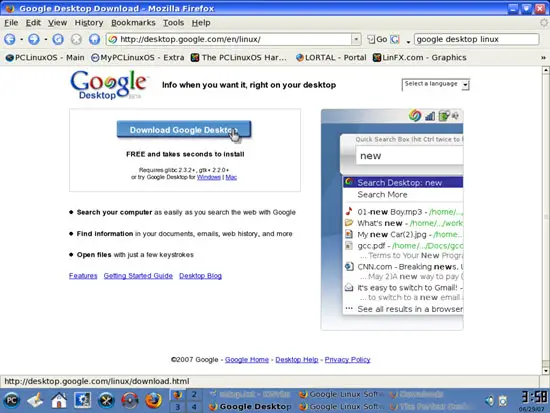Open the History menu
550x413 pixels.
tap(89, 23)
